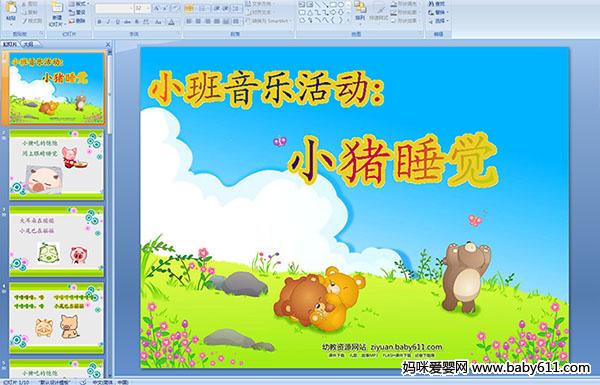
Task: Toggle strikethrough text formatting
Action: [127, 22]
